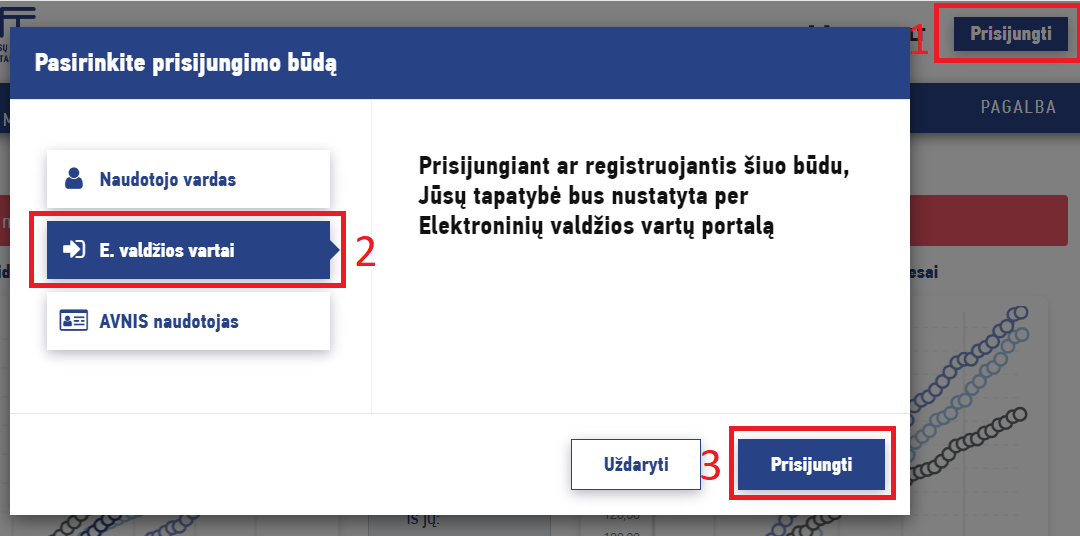Click the ID card icon beside AVNIS naudotojas
1080x536 pixels.
pyautogui.click(x=74, y=321)
